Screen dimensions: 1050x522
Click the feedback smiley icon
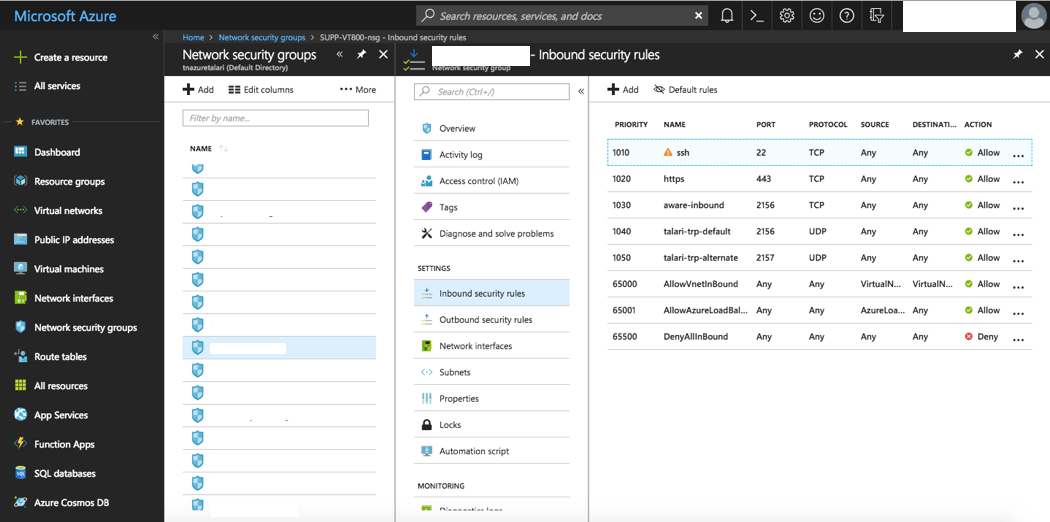coord(817,15)
